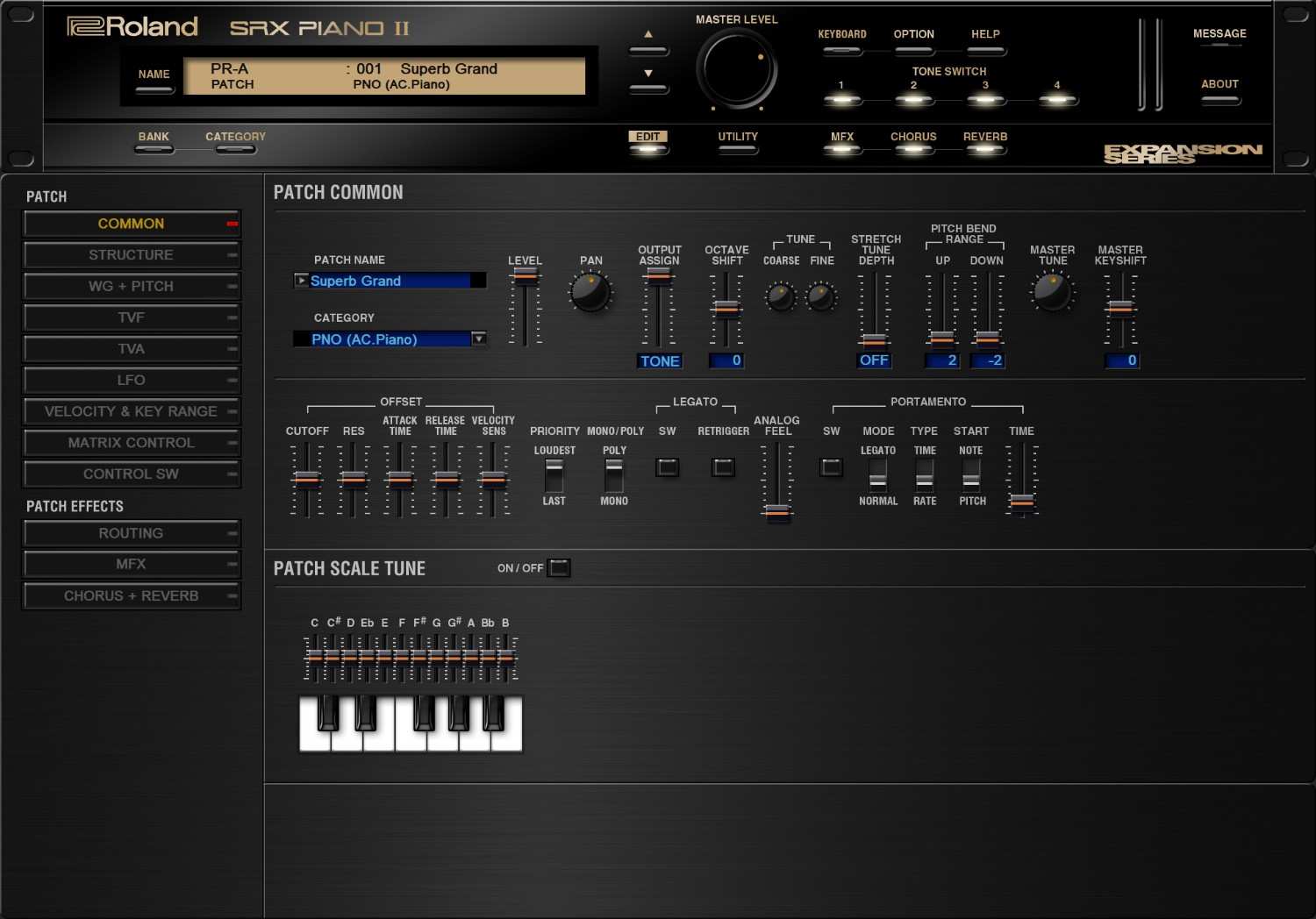Open the CATEGORY dropdown showing PNO (AC.Piano)
1316x919 pixels.
(x=478, y=338)
